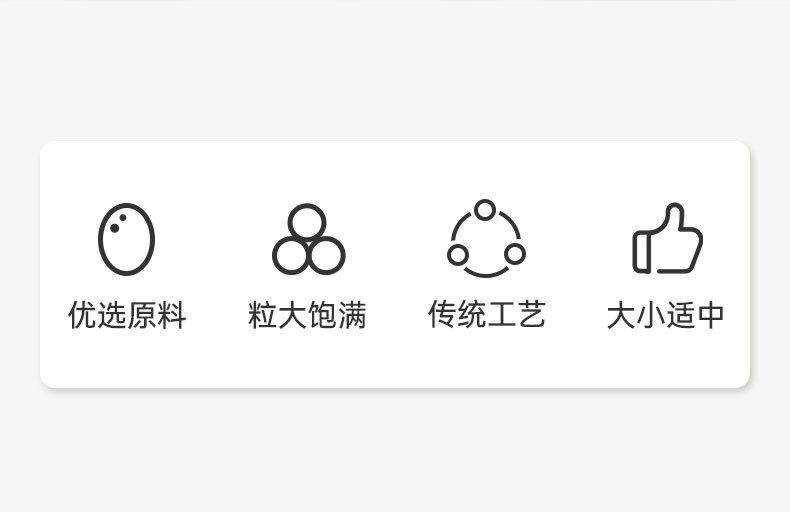The image size is (790, 512).
Task: Select the three stacked circles icon
Action: (309, 239)
